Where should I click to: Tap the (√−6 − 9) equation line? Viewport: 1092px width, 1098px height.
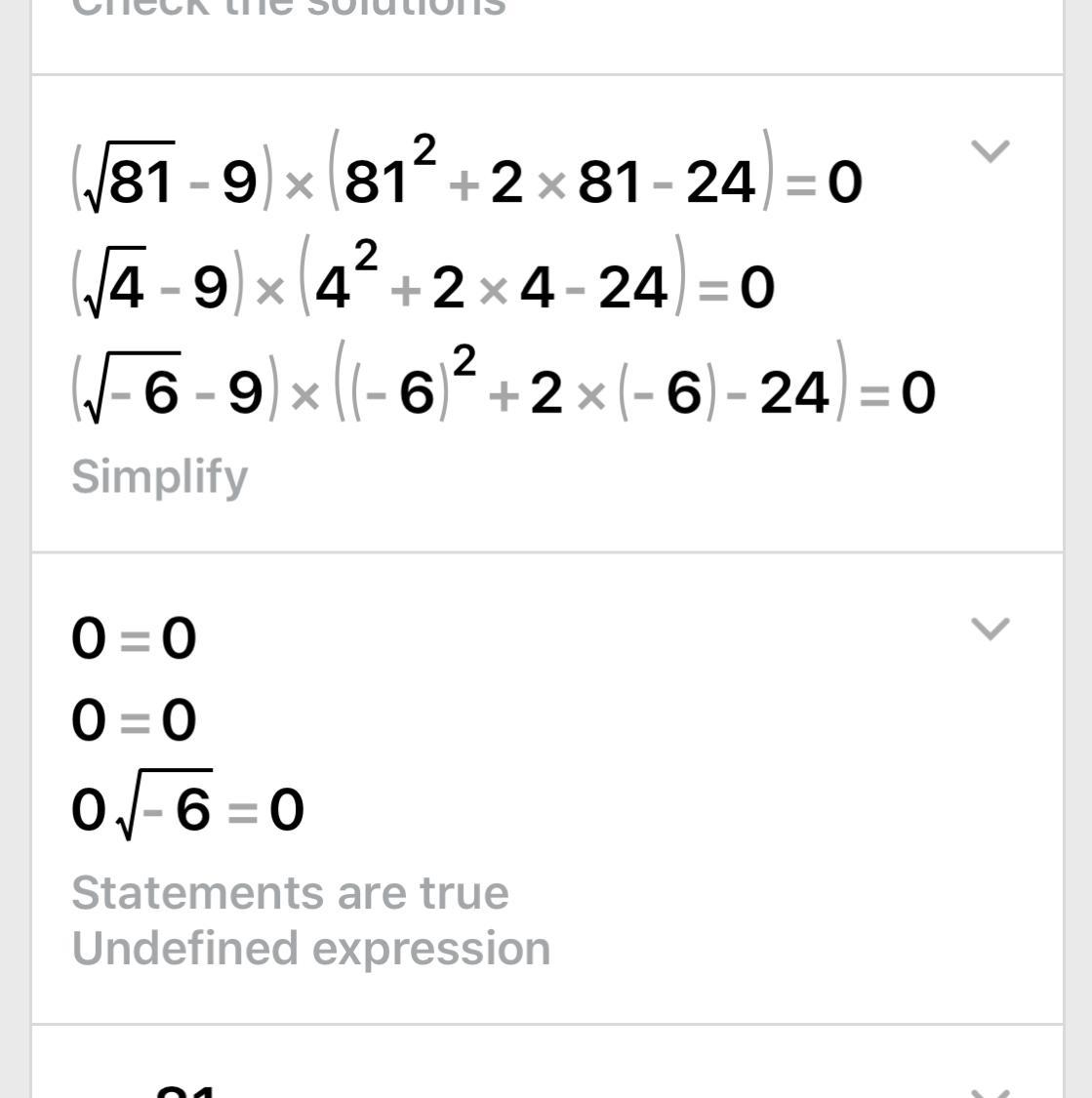503,392
